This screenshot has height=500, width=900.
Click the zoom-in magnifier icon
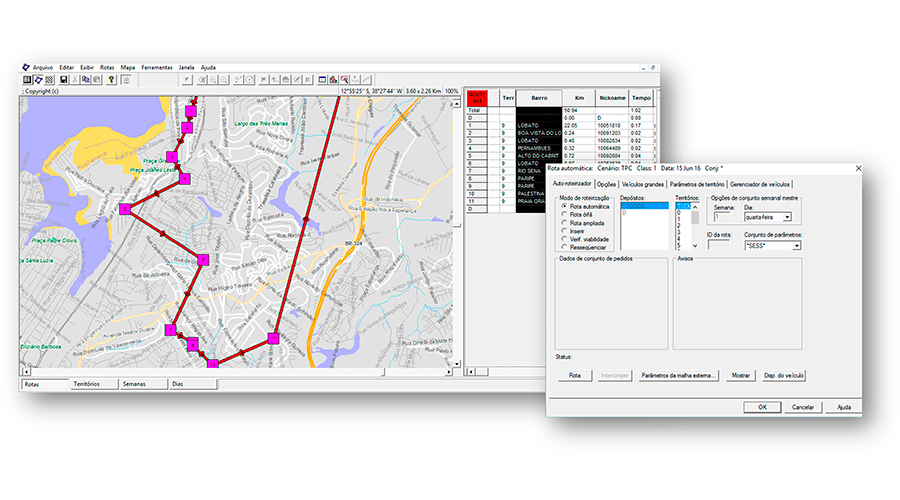click(211, 78)
